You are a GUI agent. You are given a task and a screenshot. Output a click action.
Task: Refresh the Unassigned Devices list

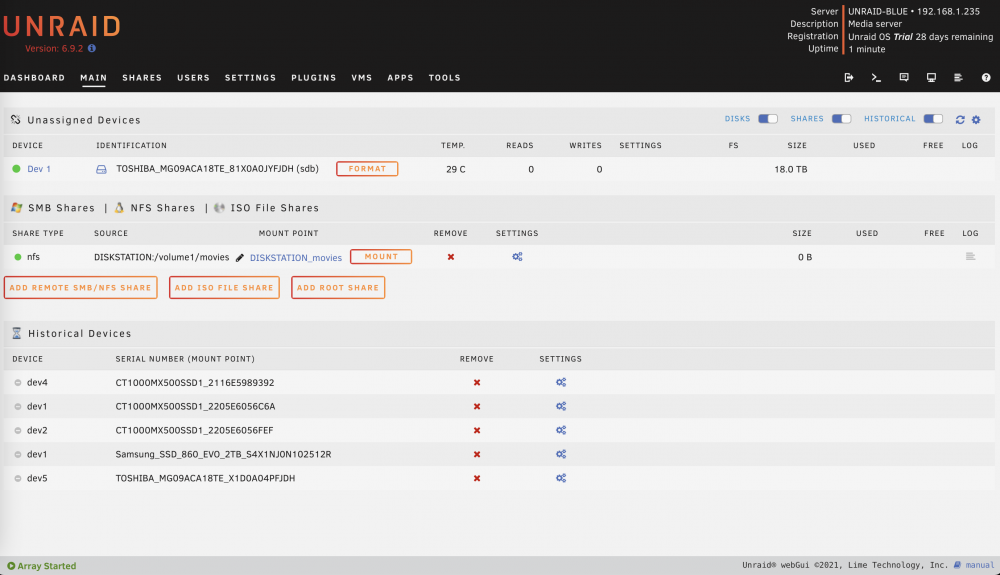coord(960,119)
